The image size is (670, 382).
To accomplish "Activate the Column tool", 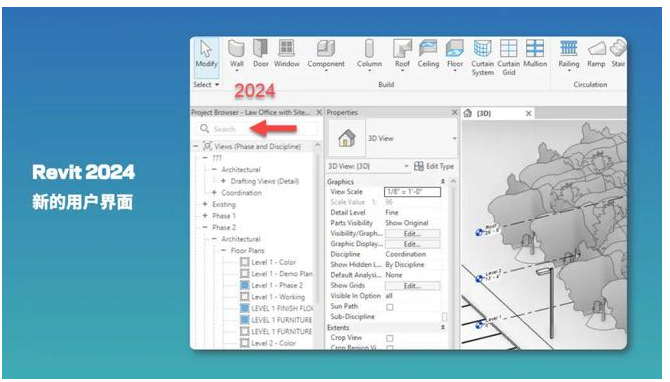I will pyautogui.click(x=369, y=54).
